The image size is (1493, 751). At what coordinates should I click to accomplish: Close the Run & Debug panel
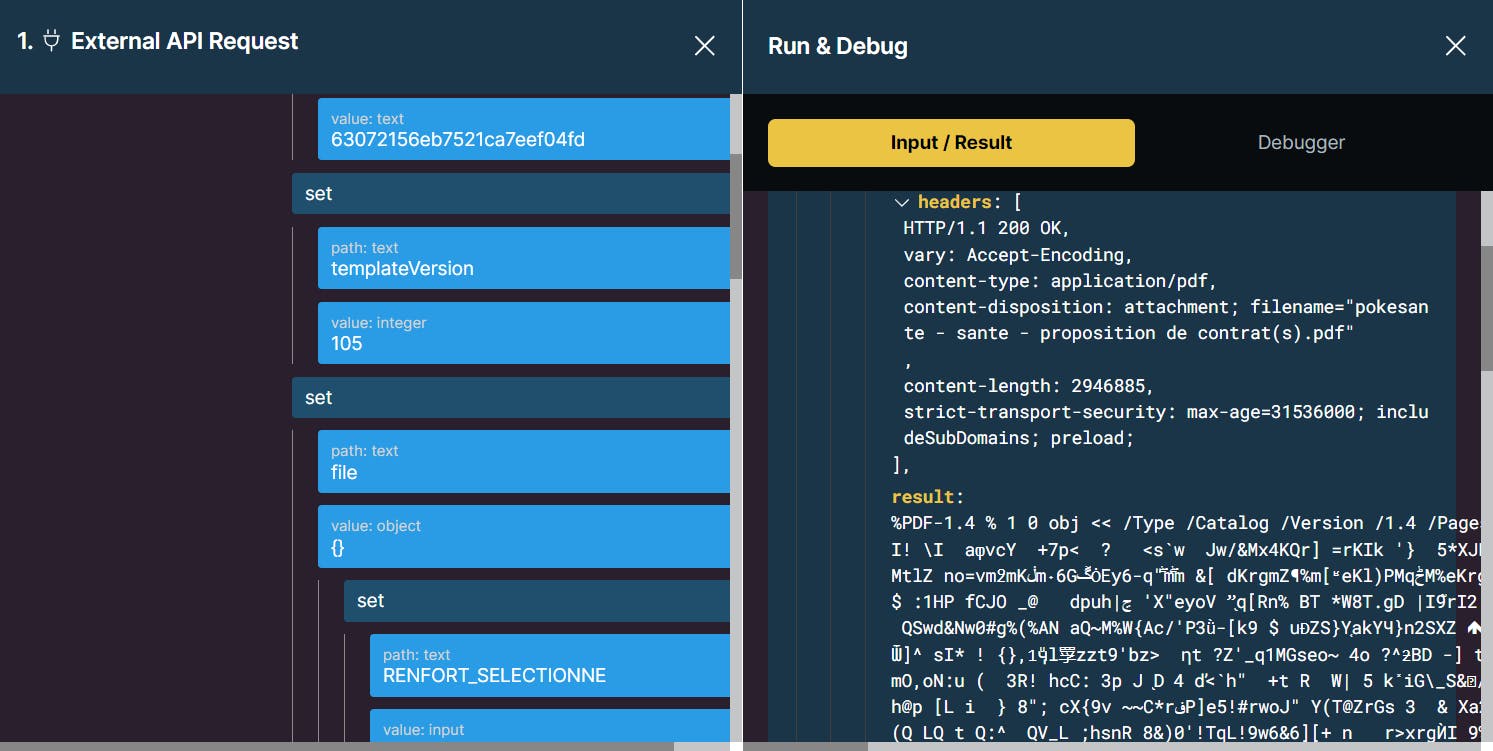1455,46
